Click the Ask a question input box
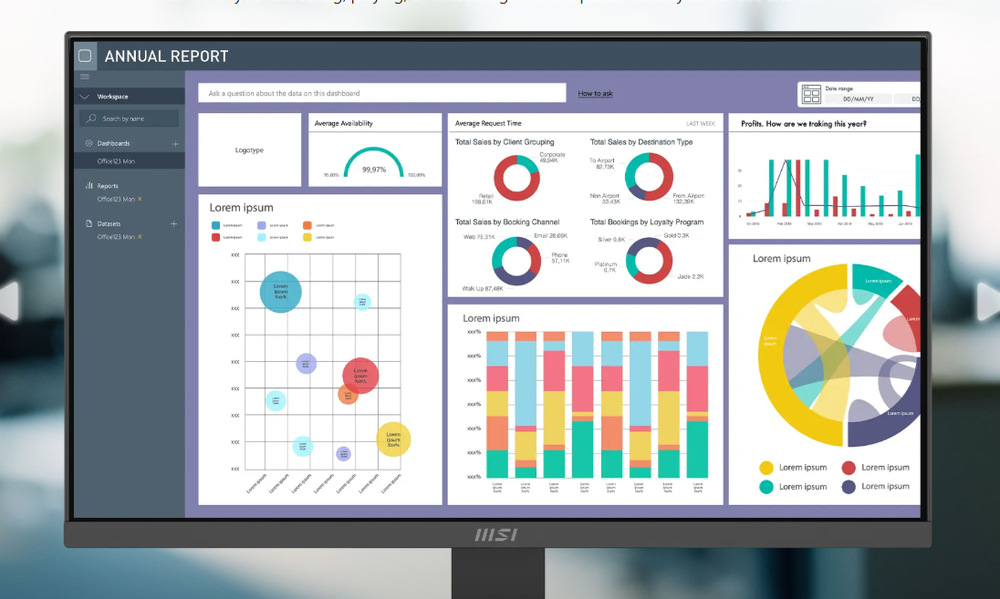Image resolution: width=1000 pixels, height=599 pixels. (382, 93)
